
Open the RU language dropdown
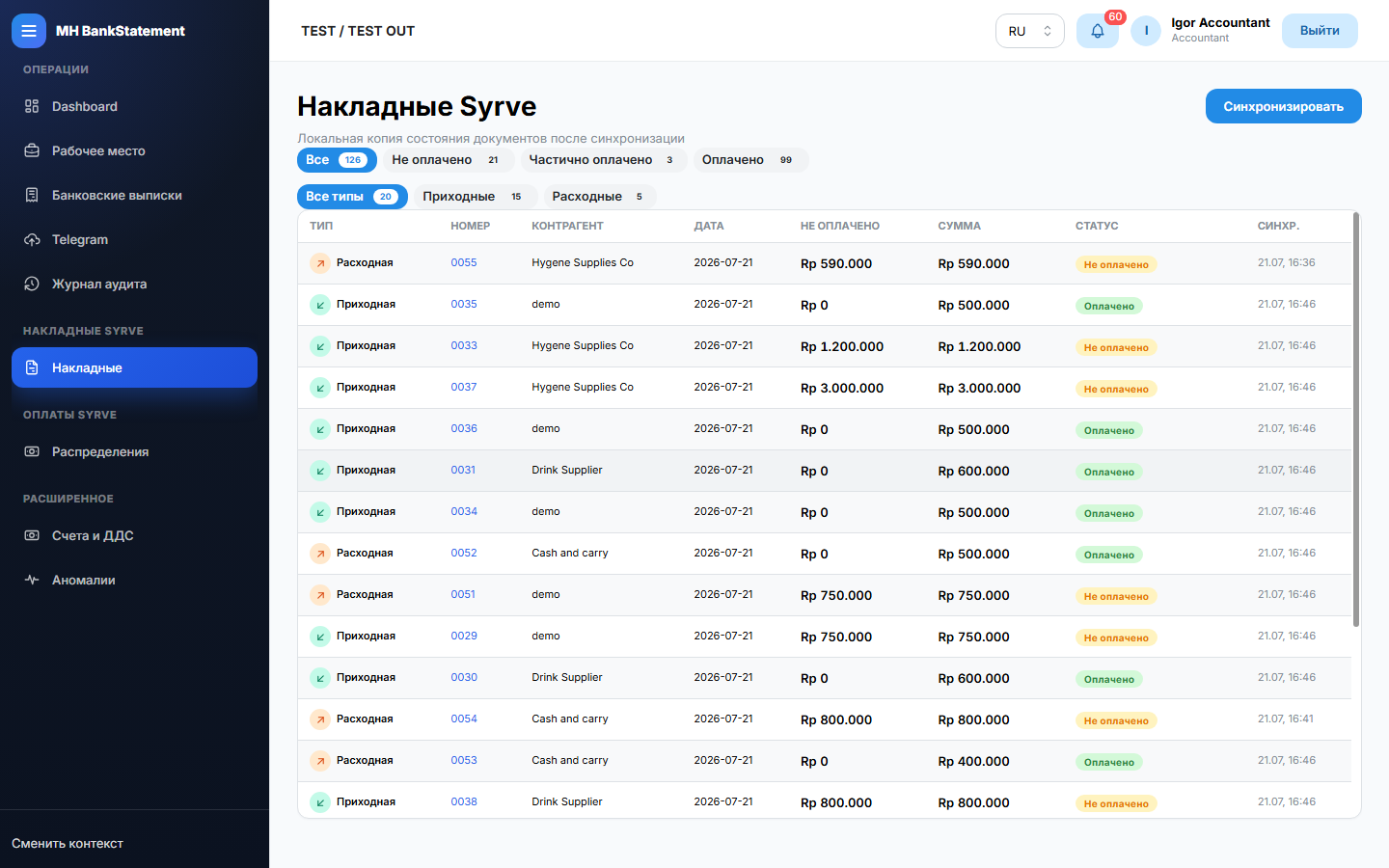(x=1029, y=31)
